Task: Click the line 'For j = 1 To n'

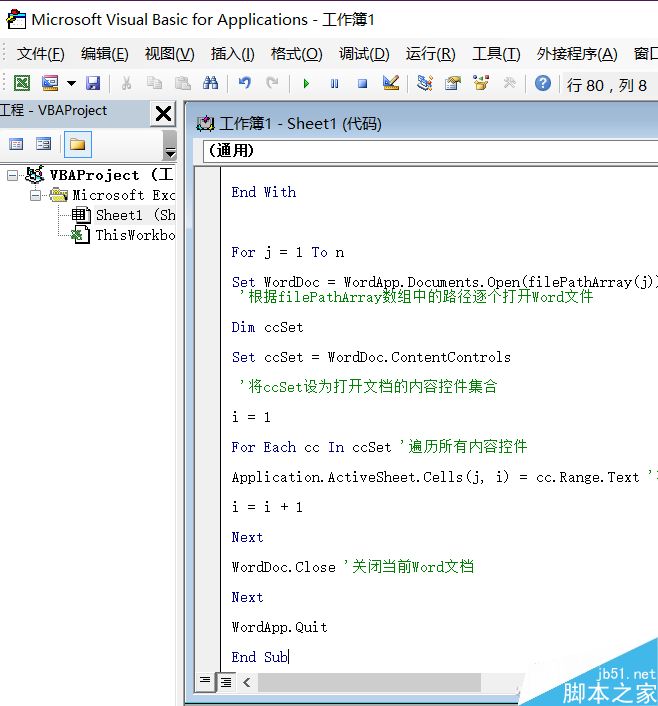Action: coord(288,252)
